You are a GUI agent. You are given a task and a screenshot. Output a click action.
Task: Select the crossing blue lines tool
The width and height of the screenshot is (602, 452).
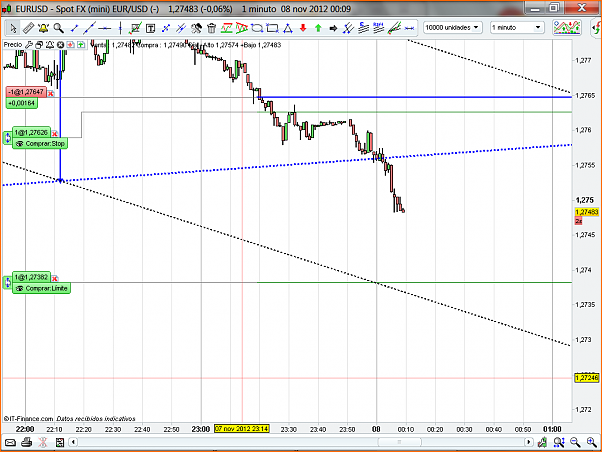[x=166, y=28]
